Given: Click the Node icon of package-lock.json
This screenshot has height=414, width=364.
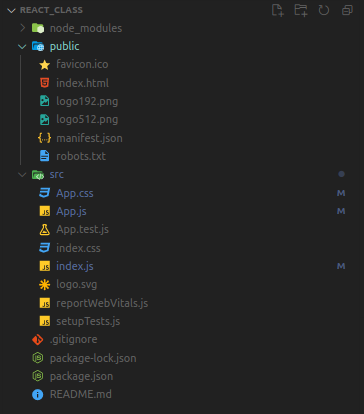Looking at the screenshot, I should coord(38,358).
